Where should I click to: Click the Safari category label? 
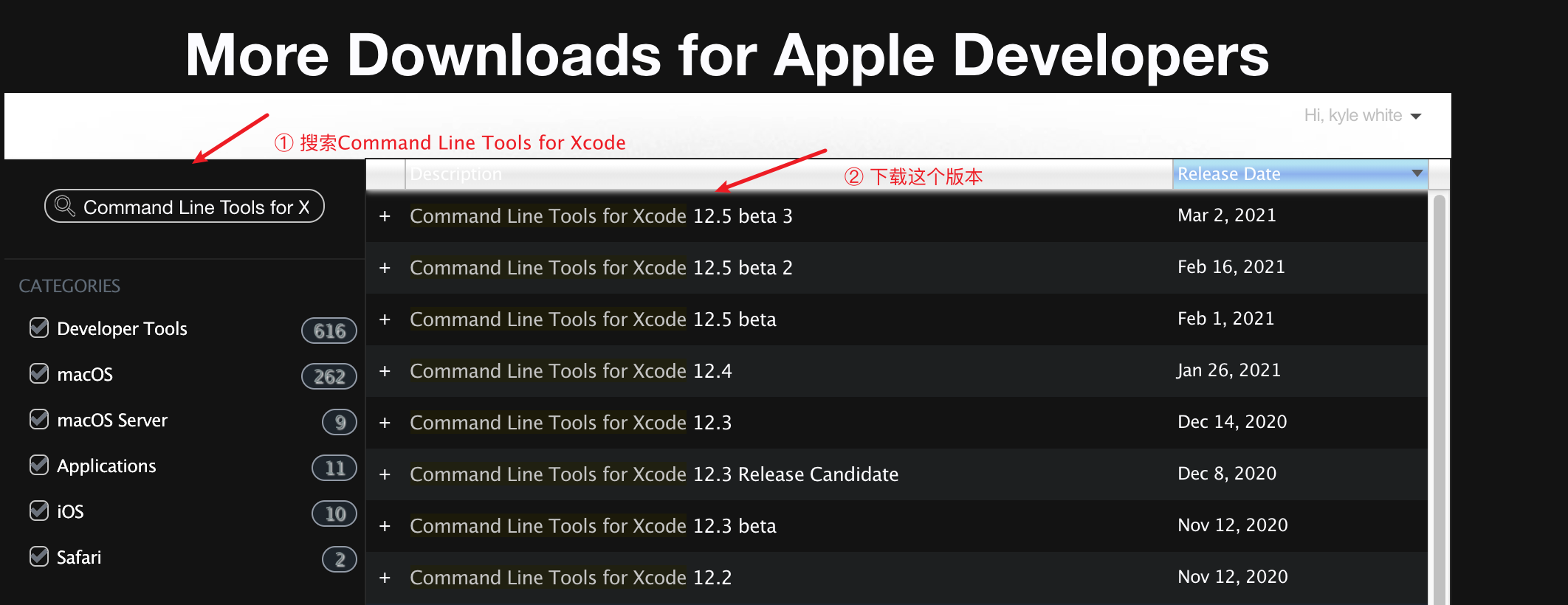pyautogui.click(x=79, y=557)
